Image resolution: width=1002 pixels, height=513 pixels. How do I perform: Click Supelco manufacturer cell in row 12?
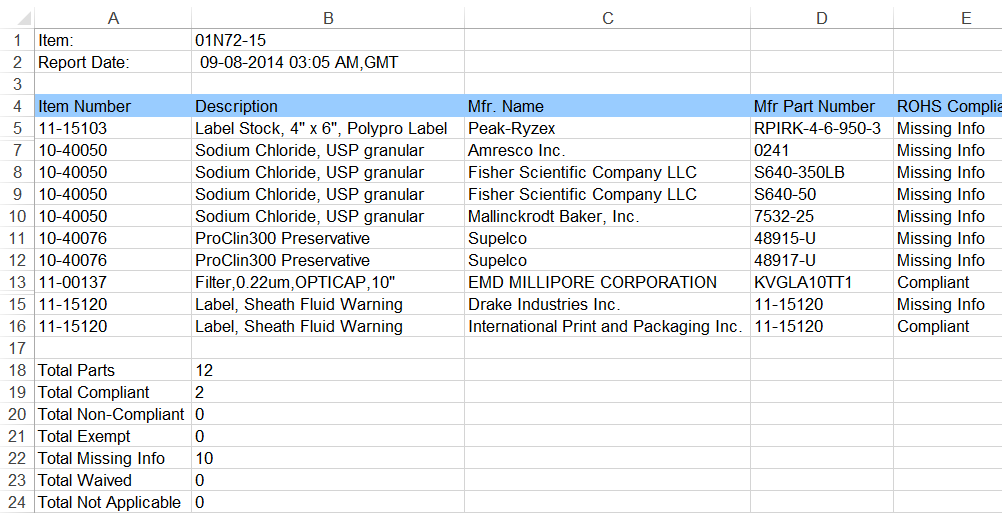[x=607, y=261]
